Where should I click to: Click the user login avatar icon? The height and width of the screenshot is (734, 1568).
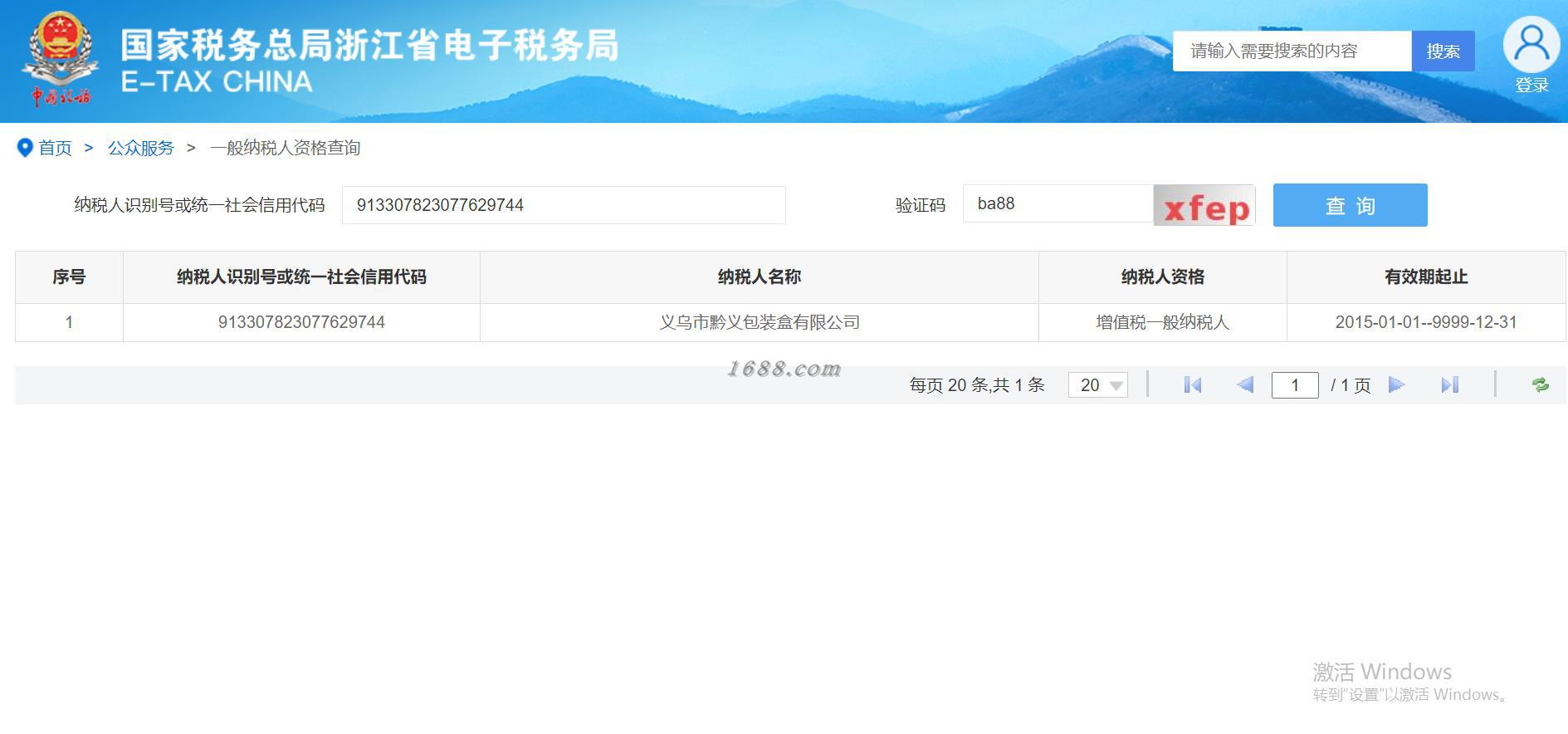(x=1531, y=45)
